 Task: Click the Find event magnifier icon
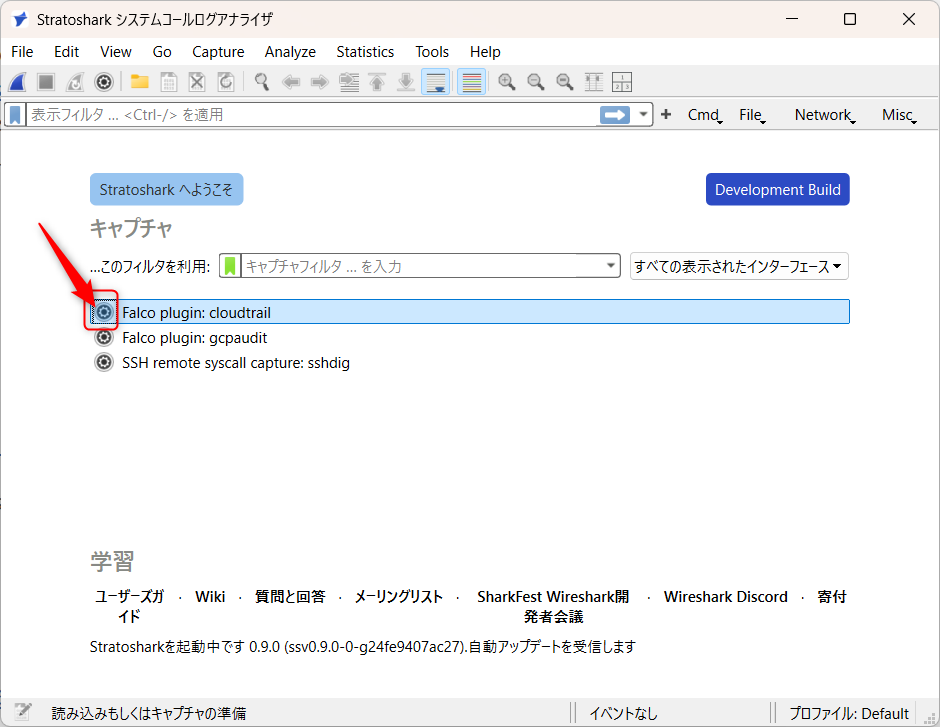click(261, 82)
